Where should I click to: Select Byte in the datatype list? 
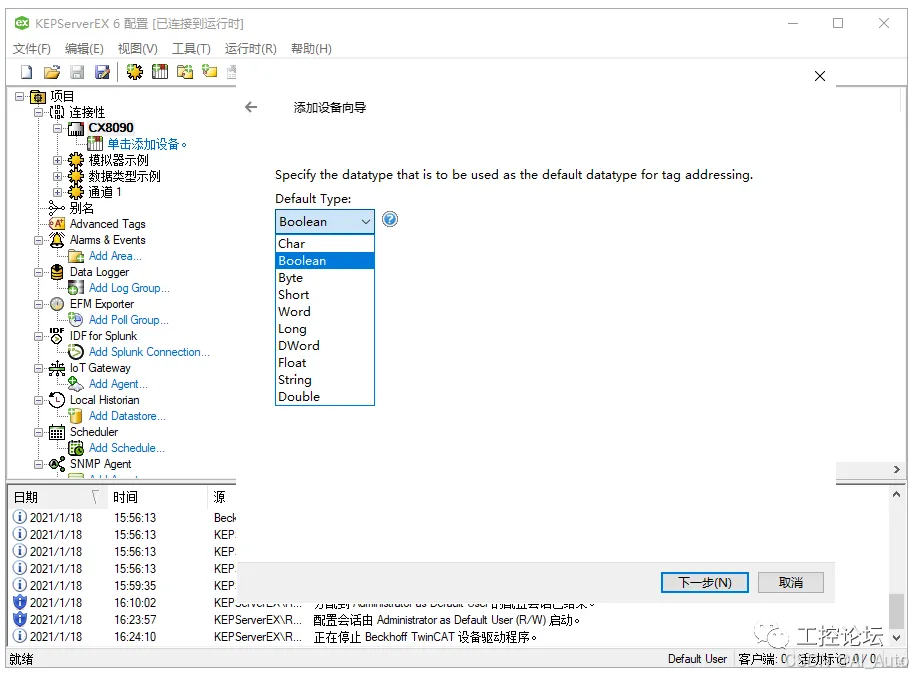(325, 278)
